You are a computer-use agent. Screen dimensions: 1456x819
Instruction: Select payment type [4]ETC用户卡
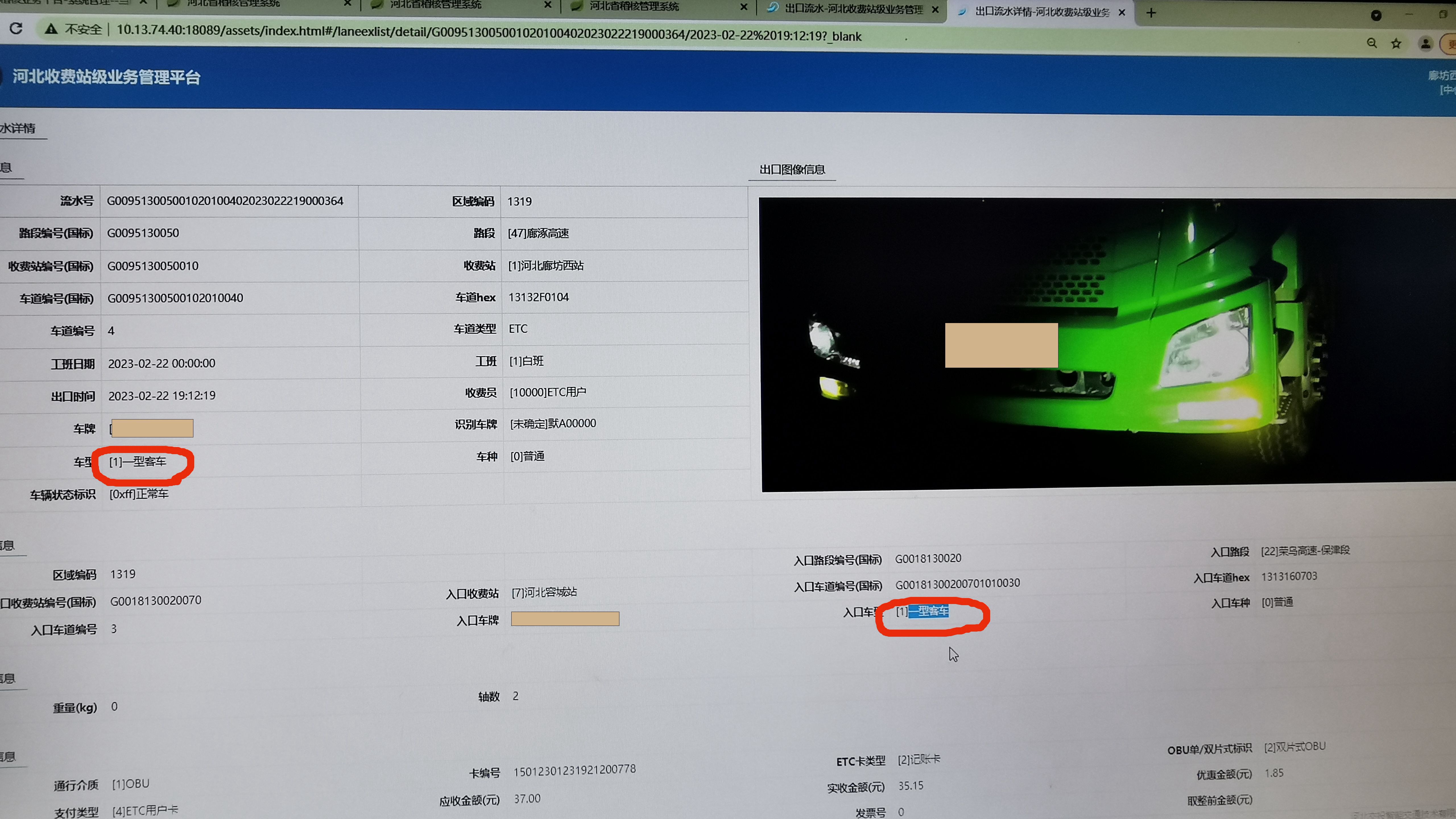[145, 810]
